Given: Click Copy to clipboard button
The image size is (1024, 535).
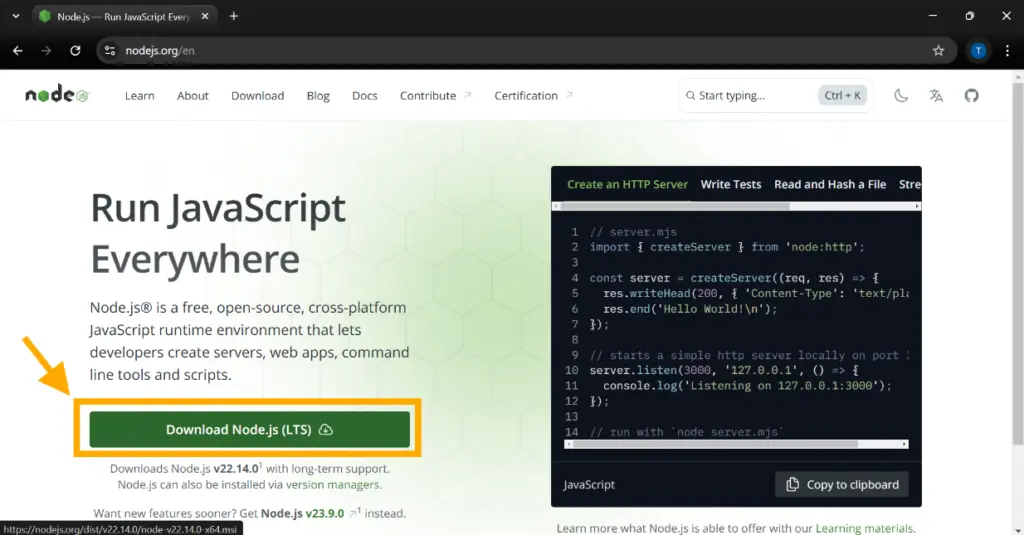Looking at the screenshot, I should point(842,485).
